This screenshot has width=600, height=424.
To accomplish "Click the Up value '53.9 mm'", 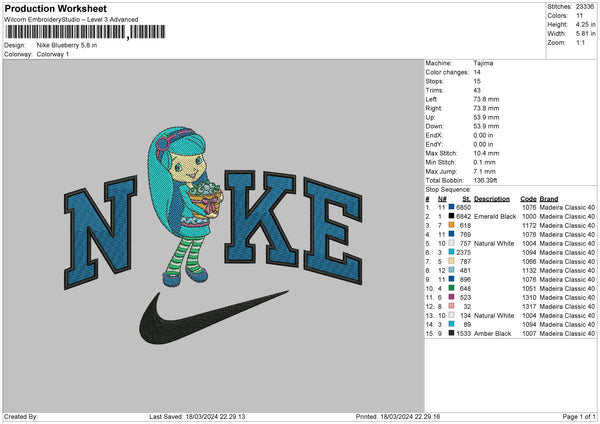I will pyautogui.click(x=486, y=117).
